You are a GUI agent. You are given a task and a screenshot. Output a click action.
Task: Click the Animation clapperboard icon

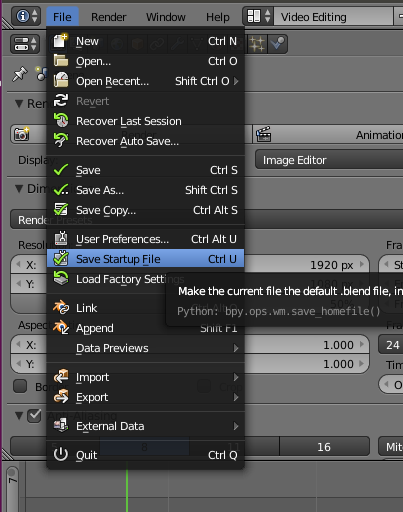(263, 134)
